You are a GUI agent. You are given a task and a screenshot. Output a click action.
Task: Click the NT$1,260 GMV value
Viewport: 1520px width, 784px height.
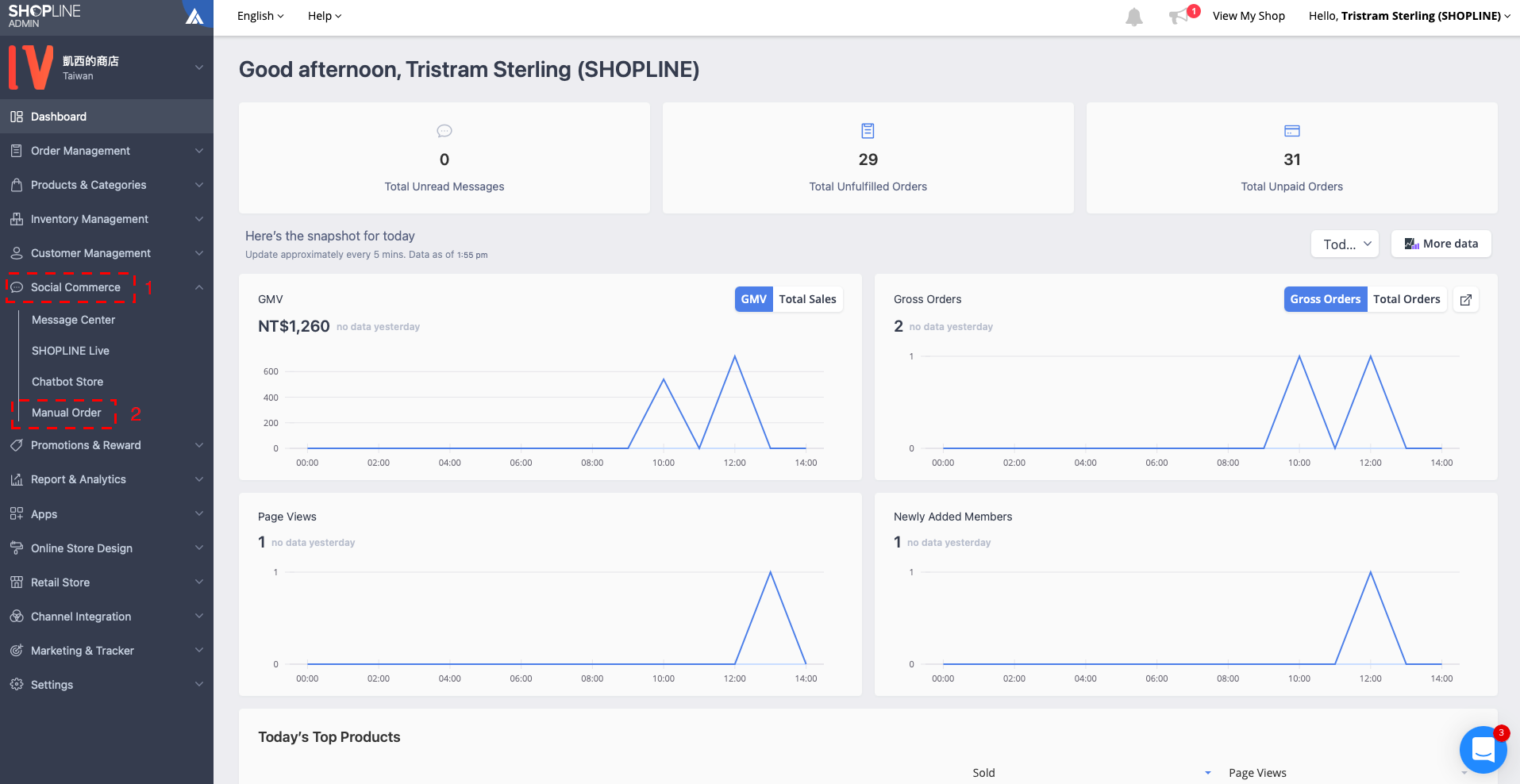tap(294, 326)
